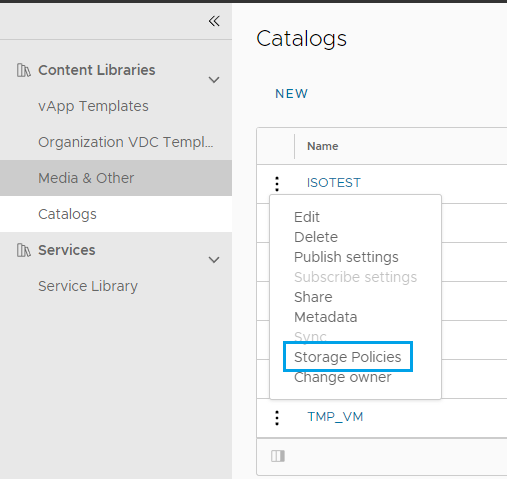This screenshot has height=479, width=507.
Task: Open the TMP_VM catalog link
Action: pyautogui.click(x=335, y=417)
